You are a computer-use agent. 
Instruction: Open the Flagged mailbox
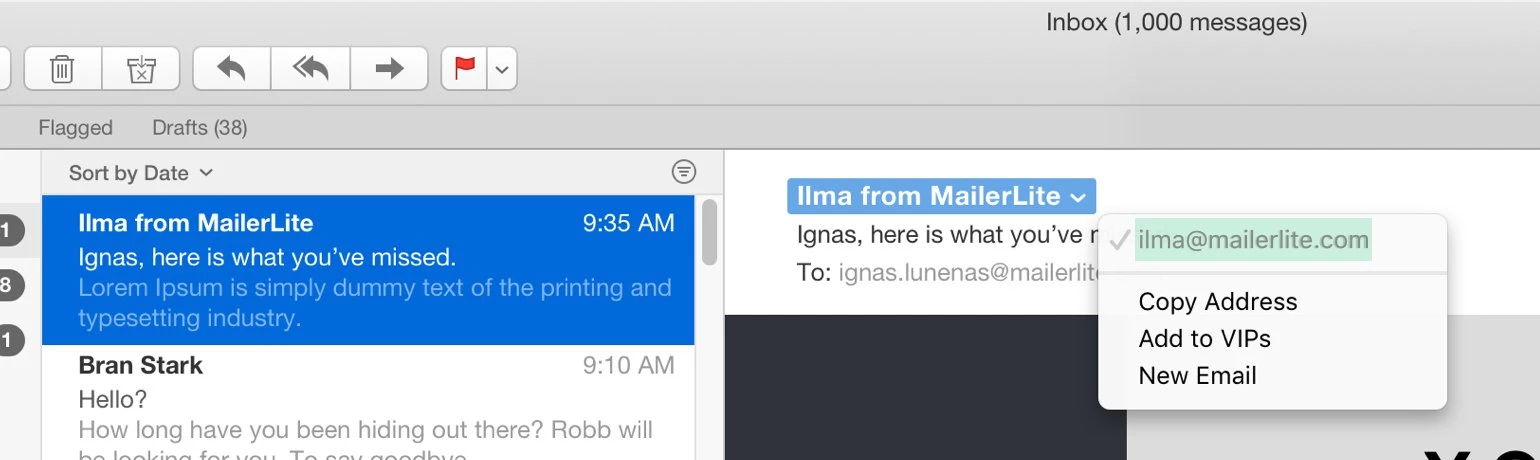(75, 128)
